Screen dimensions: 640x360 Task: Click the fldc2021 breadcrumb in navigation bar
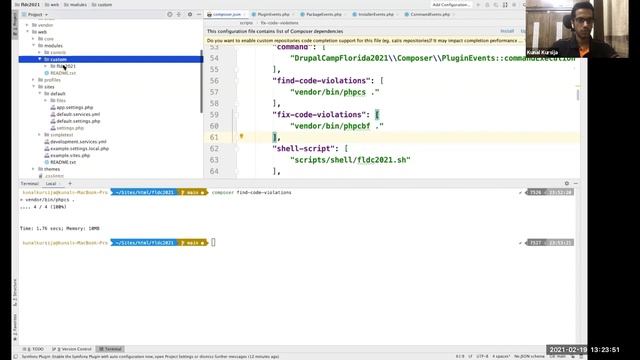27,5
